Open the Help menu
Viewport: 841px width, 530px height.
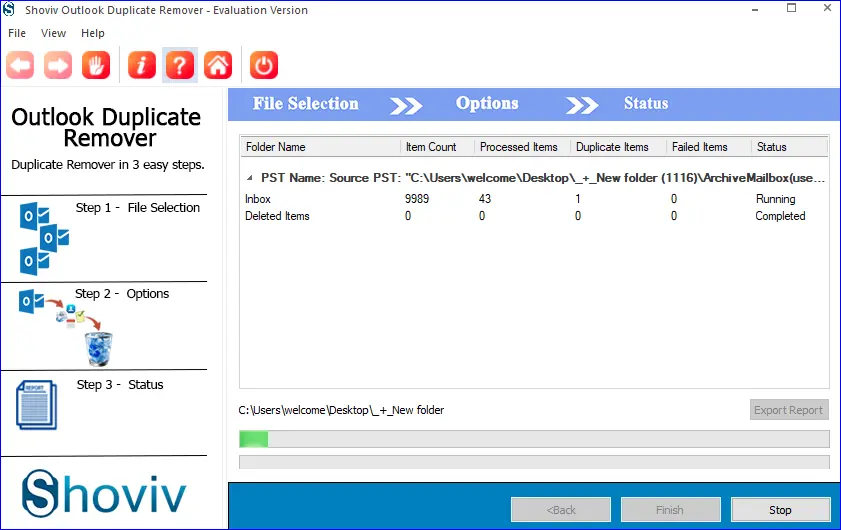click(93, 33)
